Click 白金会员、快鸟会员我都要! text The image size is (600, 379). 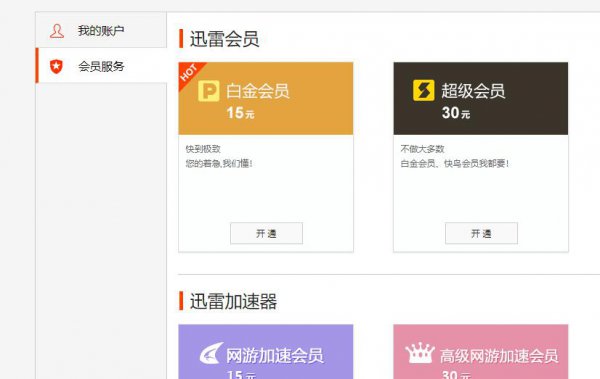[x=455, y=164]
